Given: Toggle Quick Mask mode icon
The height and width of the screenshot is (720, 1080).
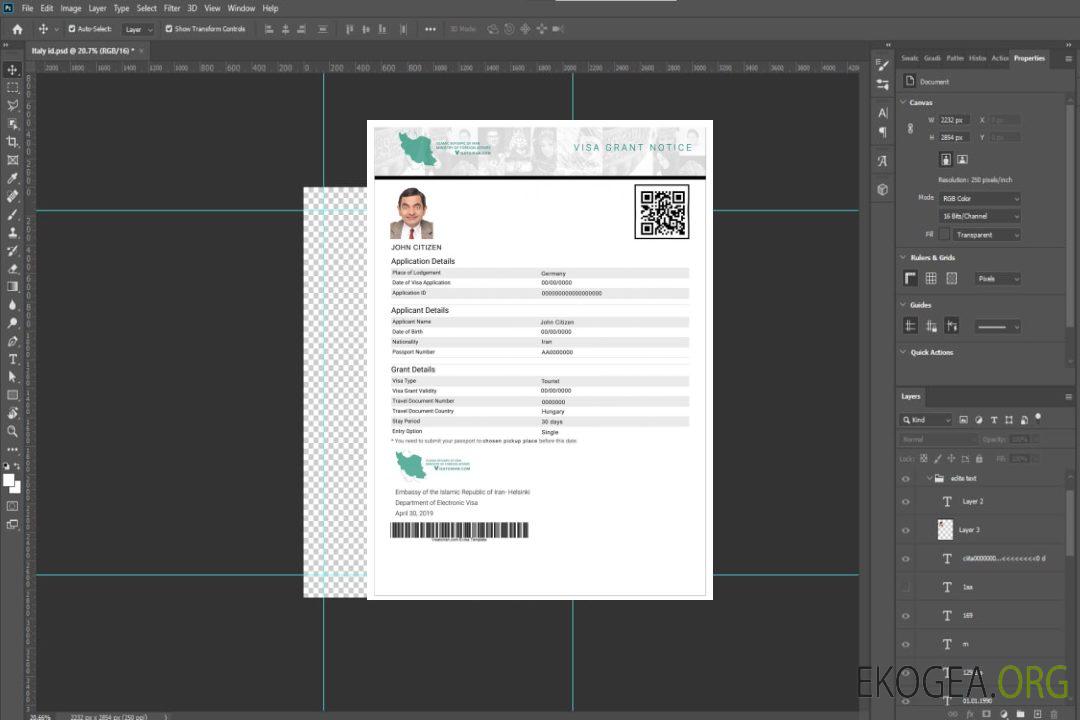Looking at the screenshot, I should [x=12, y=506].
